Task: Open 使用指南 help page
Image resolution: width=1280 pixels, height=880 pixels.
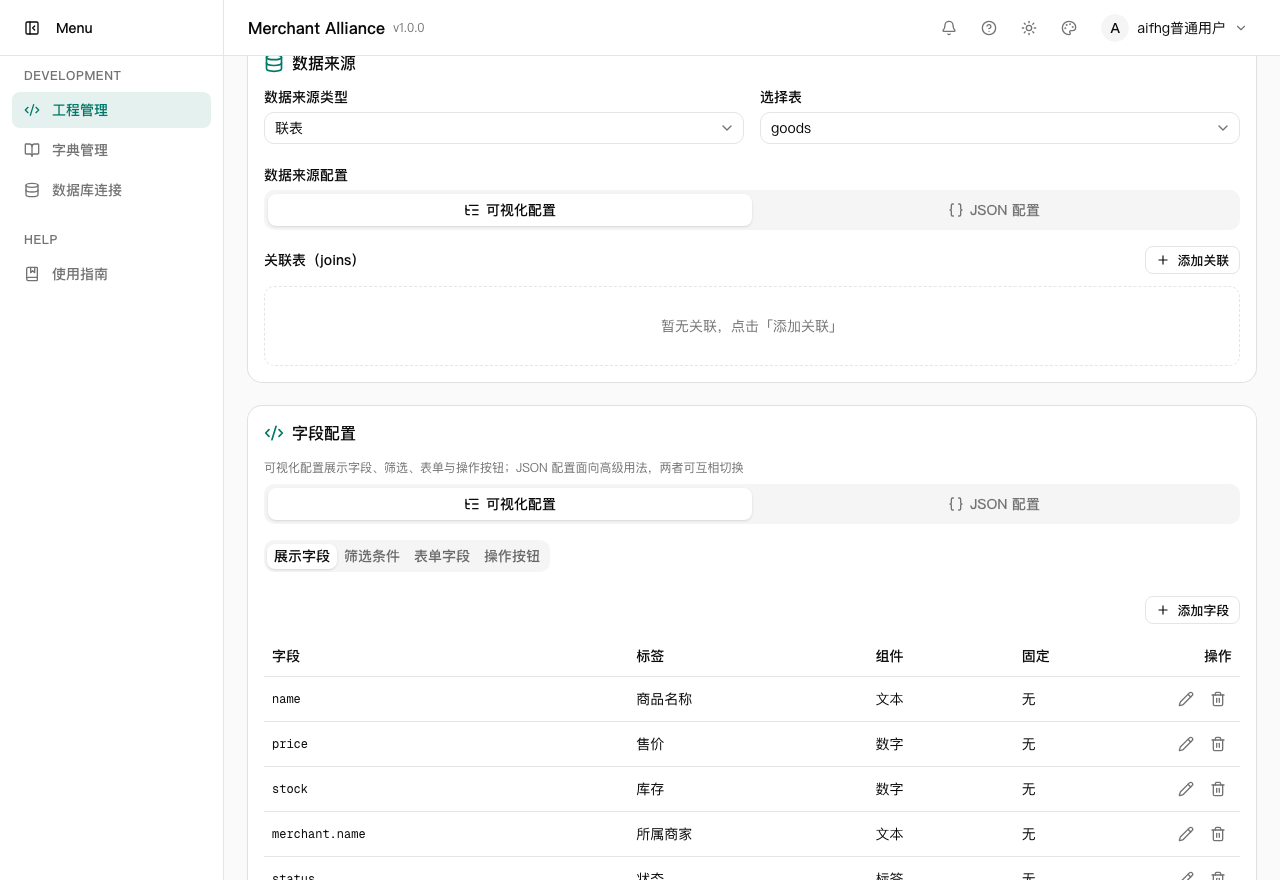Action: pyautogui.click(x=111, y=274)
